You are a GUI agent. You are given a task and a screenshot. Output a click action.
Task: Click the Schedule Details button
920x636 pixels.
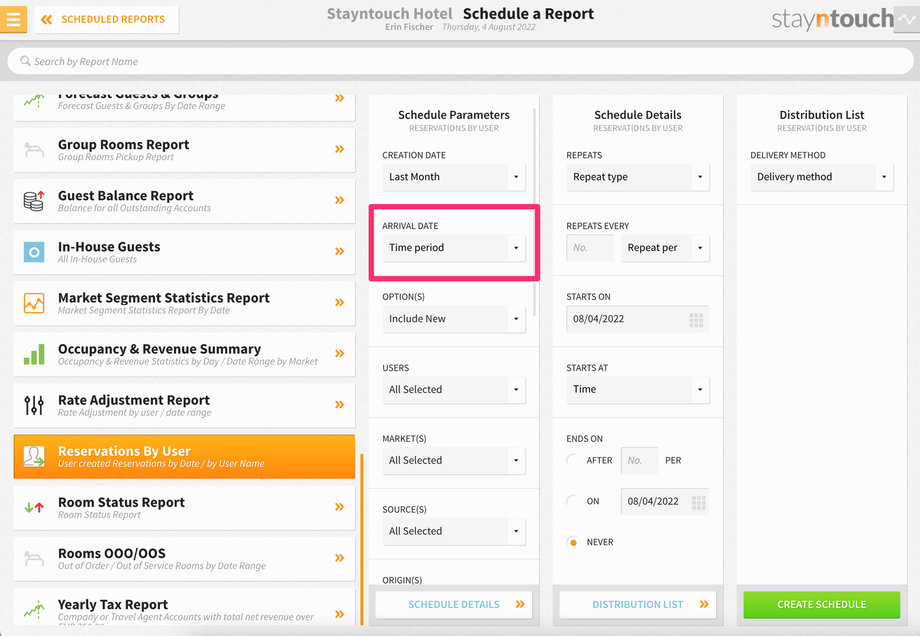pyautogui.click(x=454, y=604)
